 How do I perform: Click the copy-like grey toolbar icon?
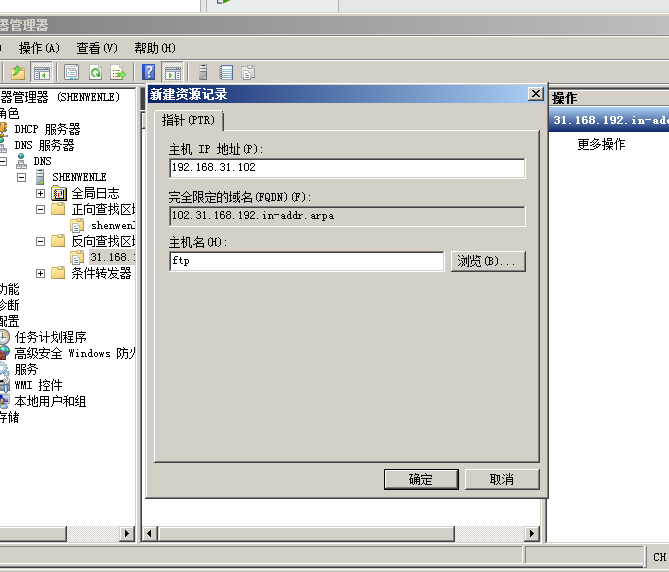click(x=248, y=72)
